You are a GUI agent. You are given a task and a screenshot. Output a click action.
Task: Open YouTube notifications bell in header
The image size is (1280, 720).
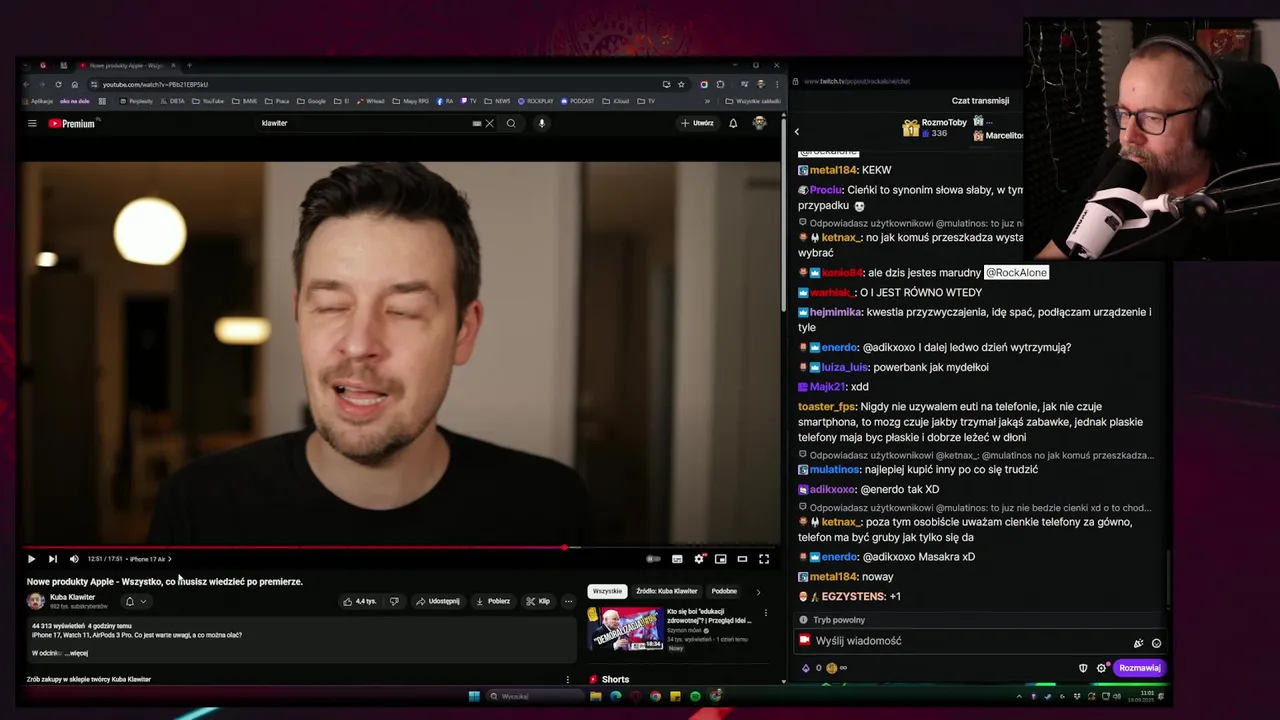(733, 123)
